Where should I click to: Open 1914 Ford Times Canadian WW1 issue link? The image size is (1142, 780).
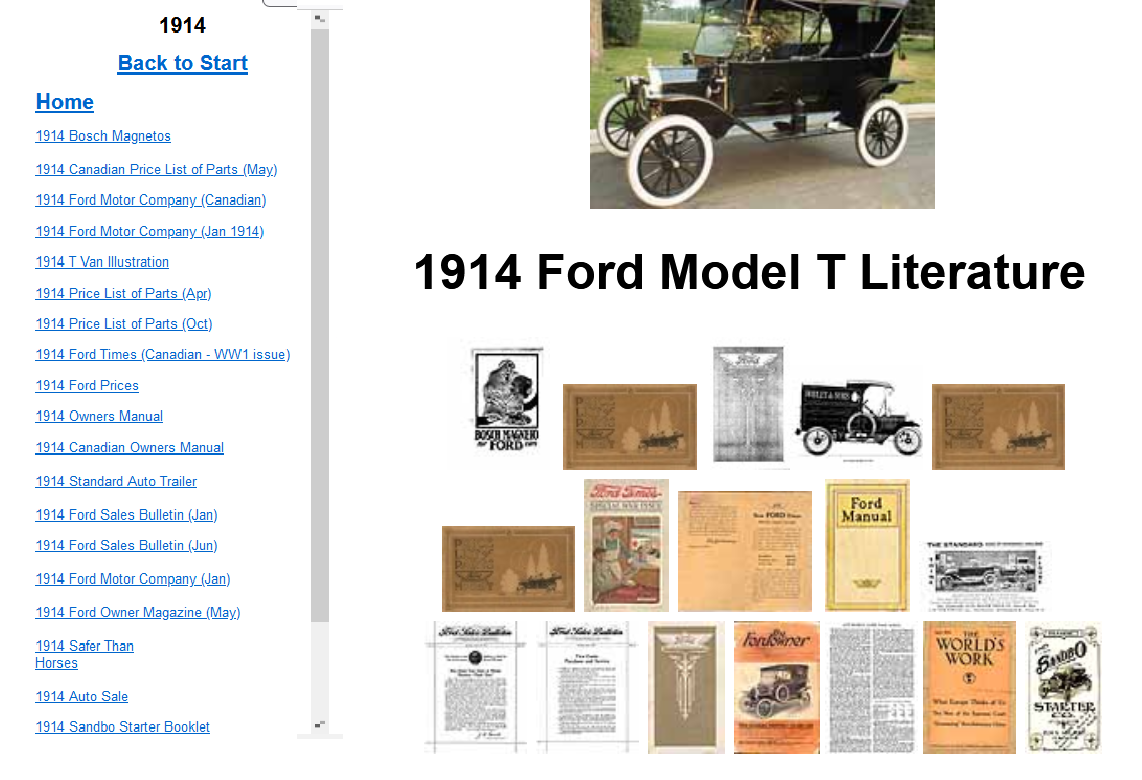(x=163, y=355)
